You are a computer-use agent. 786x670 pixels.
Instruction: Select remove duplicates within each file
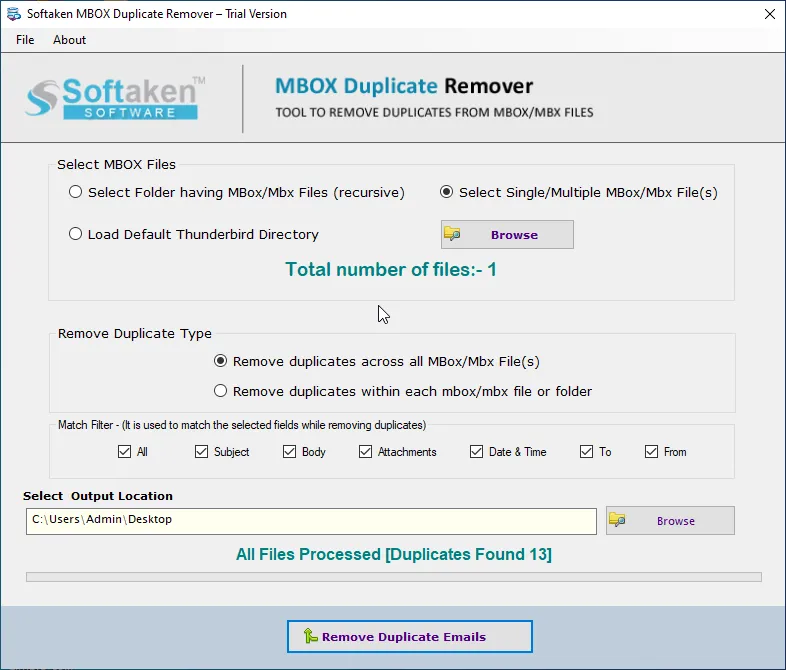point(221,391)
